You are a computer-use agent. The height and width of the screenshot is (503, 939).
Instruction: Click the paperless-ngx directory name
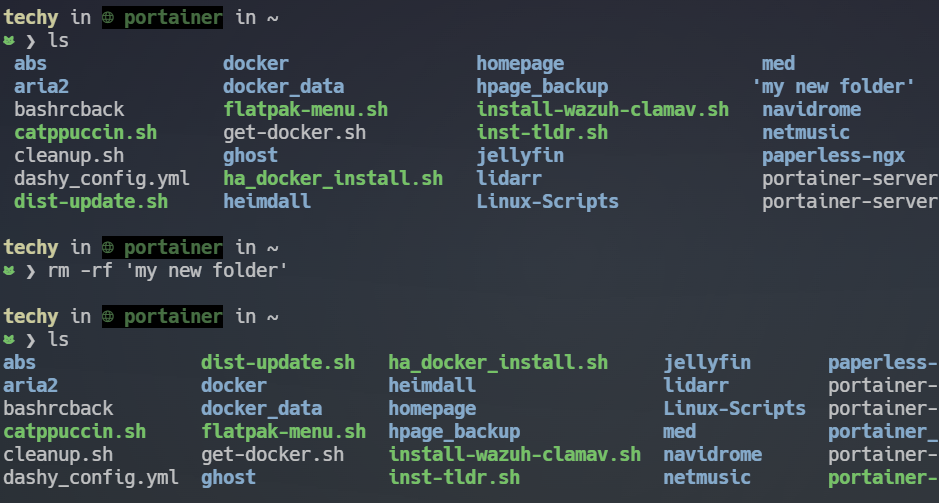(x=833, y=156)
